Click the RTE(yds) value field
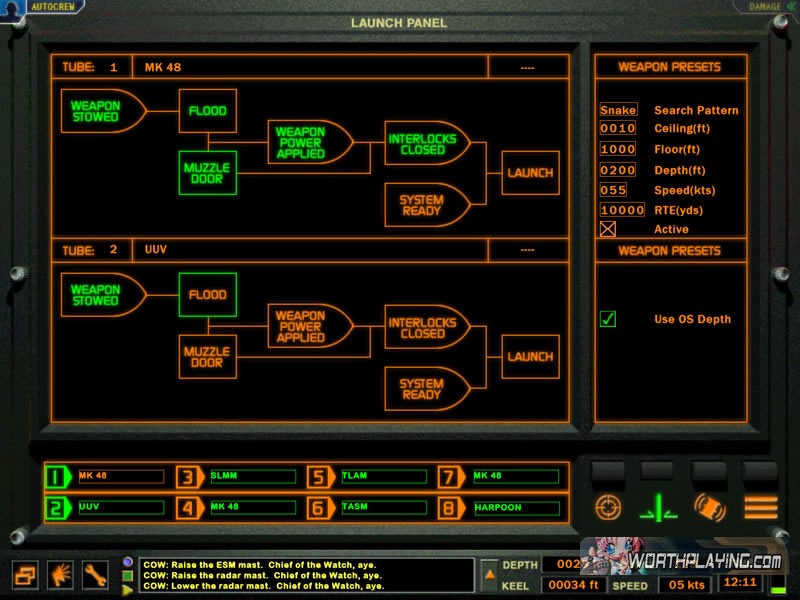 click(x=622, y=210)
